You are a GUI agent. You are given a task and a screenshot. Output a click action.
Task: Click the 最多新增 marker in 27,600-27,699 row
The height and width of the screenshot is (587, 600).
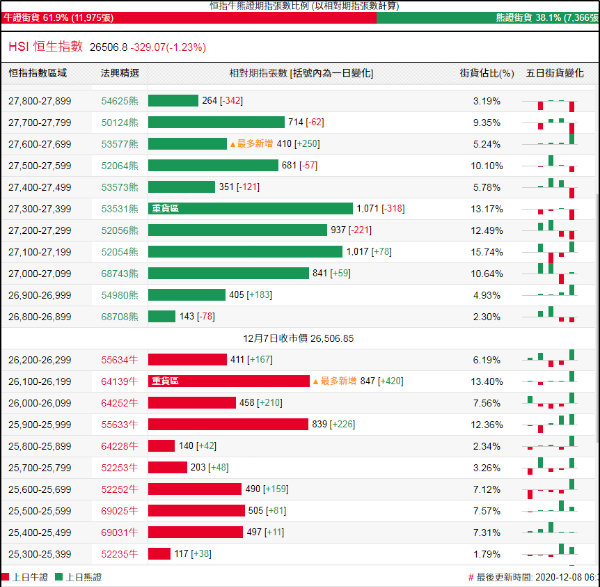coord(251,144)
